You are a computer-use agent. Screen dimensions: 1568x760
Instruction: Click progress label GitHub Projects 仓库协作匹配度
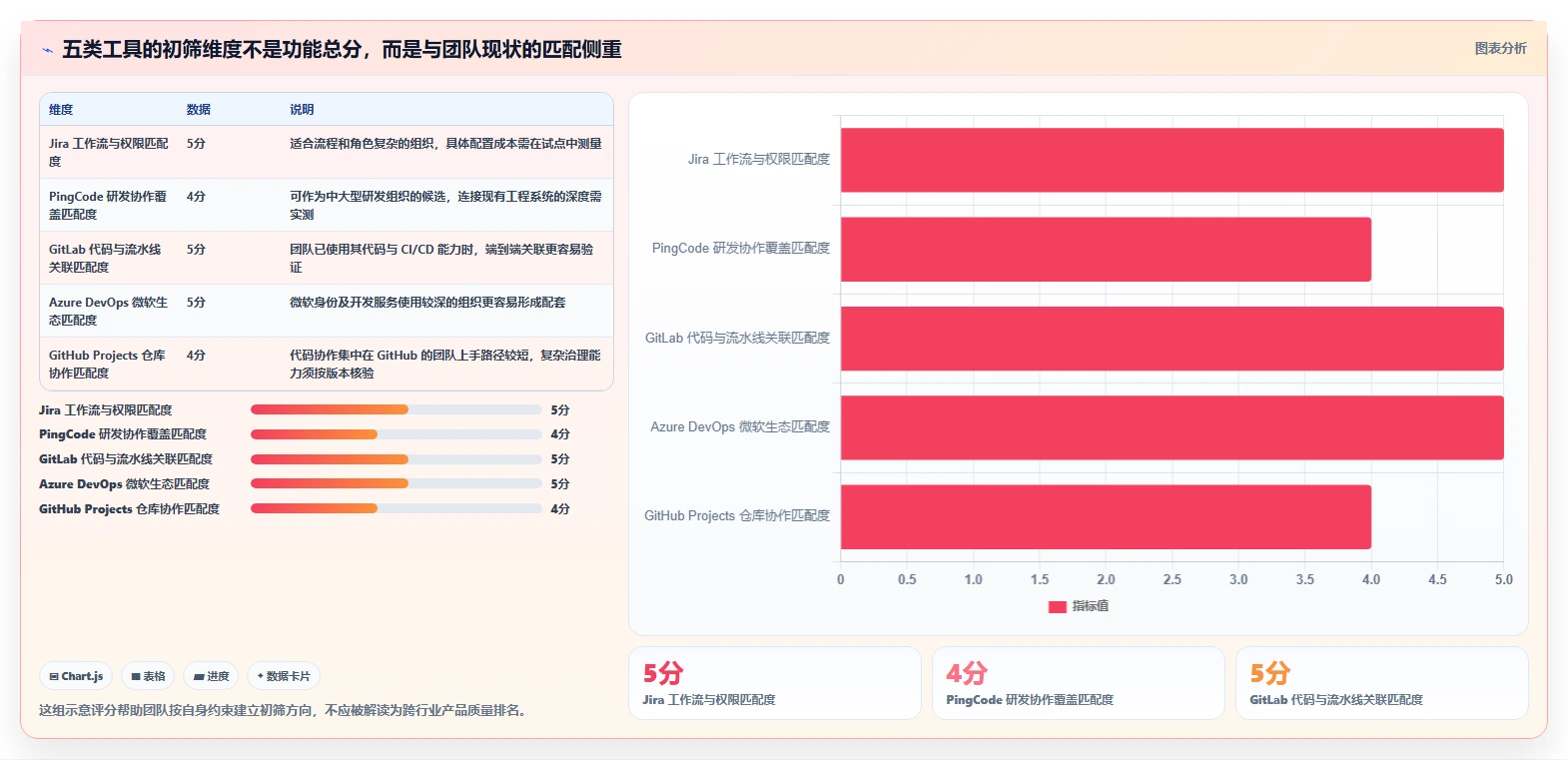pyautogui.click(x=129, y=508)
